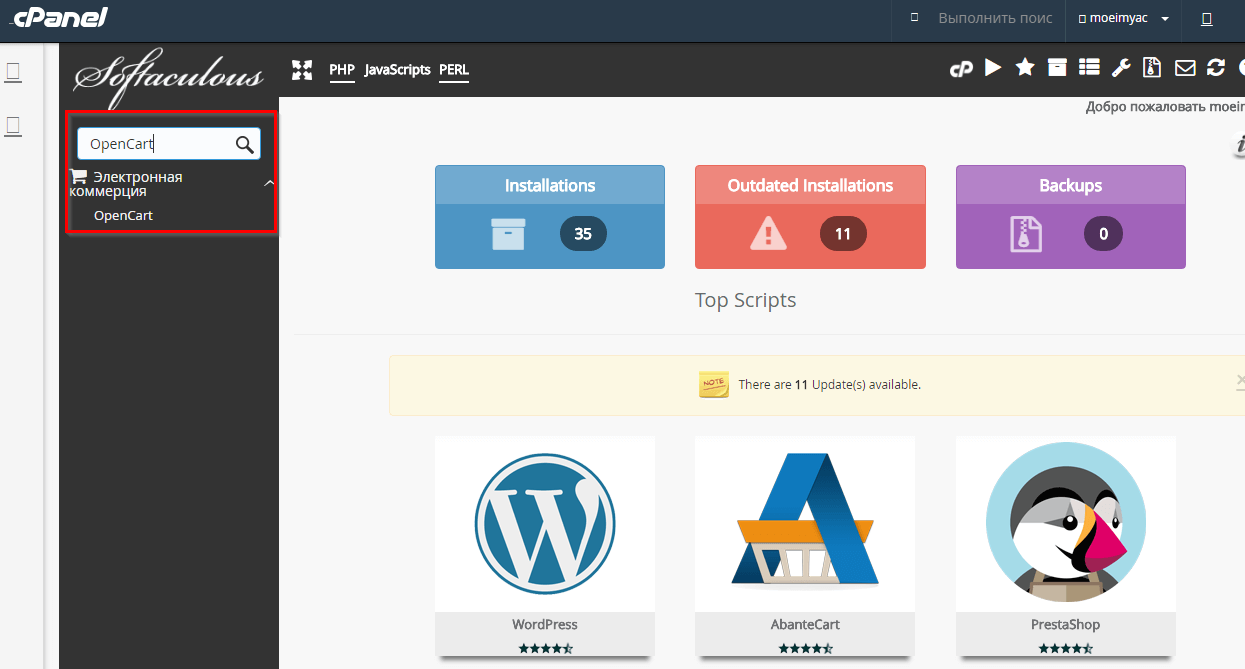Switch to the PERL scripts tab
The image size is (1245, 669).
pos(454,70)
